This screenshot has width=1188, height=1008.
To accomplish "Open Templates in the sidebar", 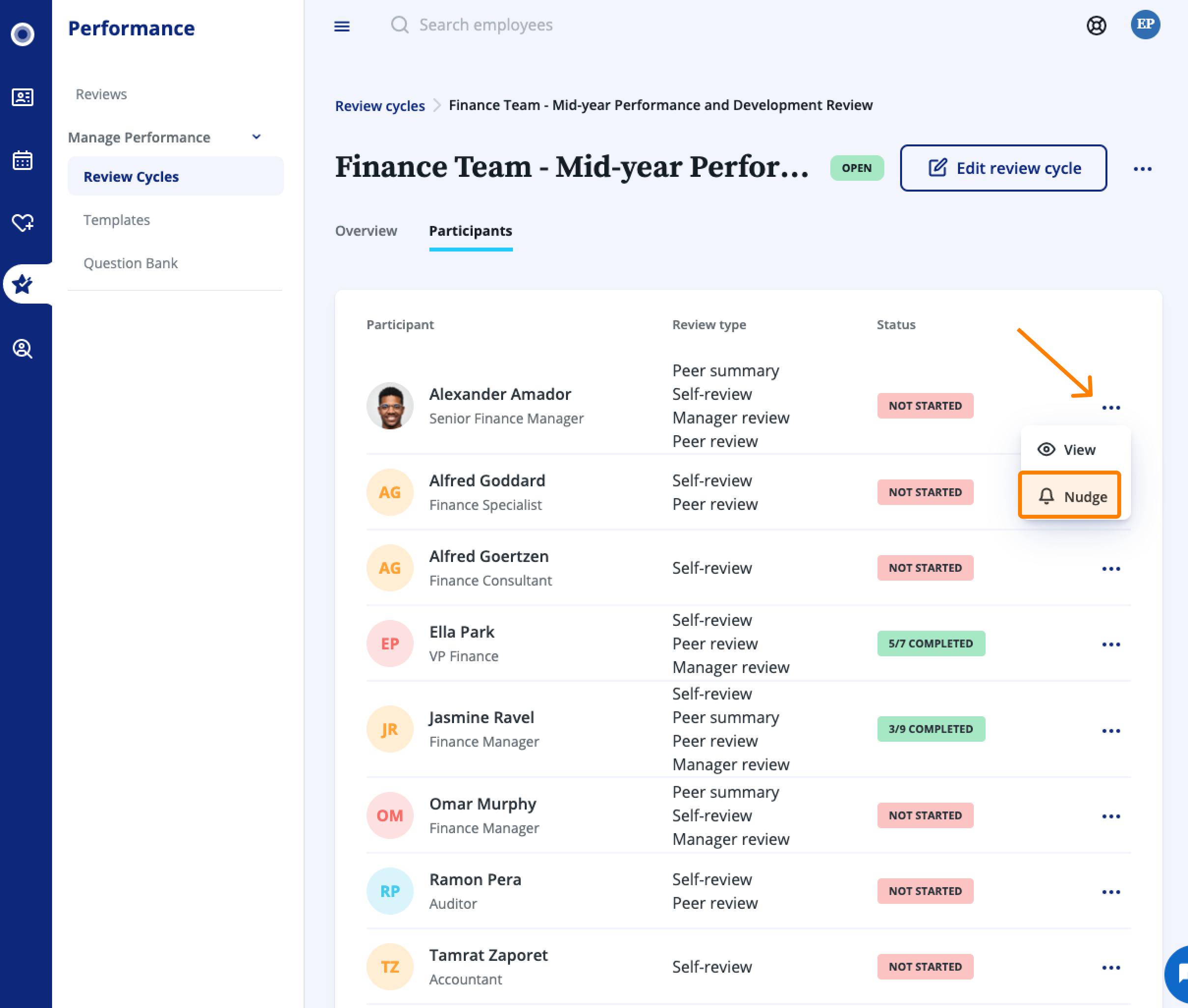I will pyautogui.click(x=116, y=220).
